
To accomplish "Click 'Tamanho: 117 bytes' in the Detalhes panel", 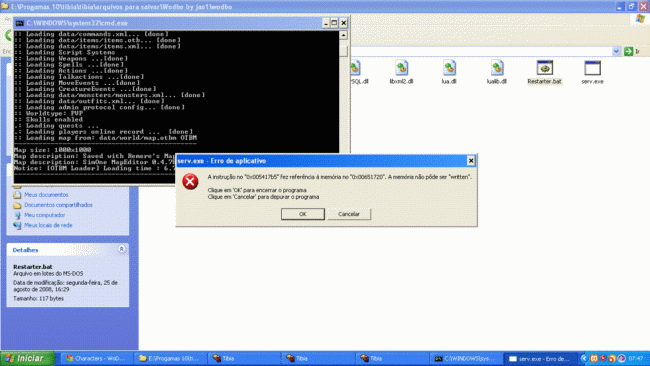I will click(x=39, y=298).
